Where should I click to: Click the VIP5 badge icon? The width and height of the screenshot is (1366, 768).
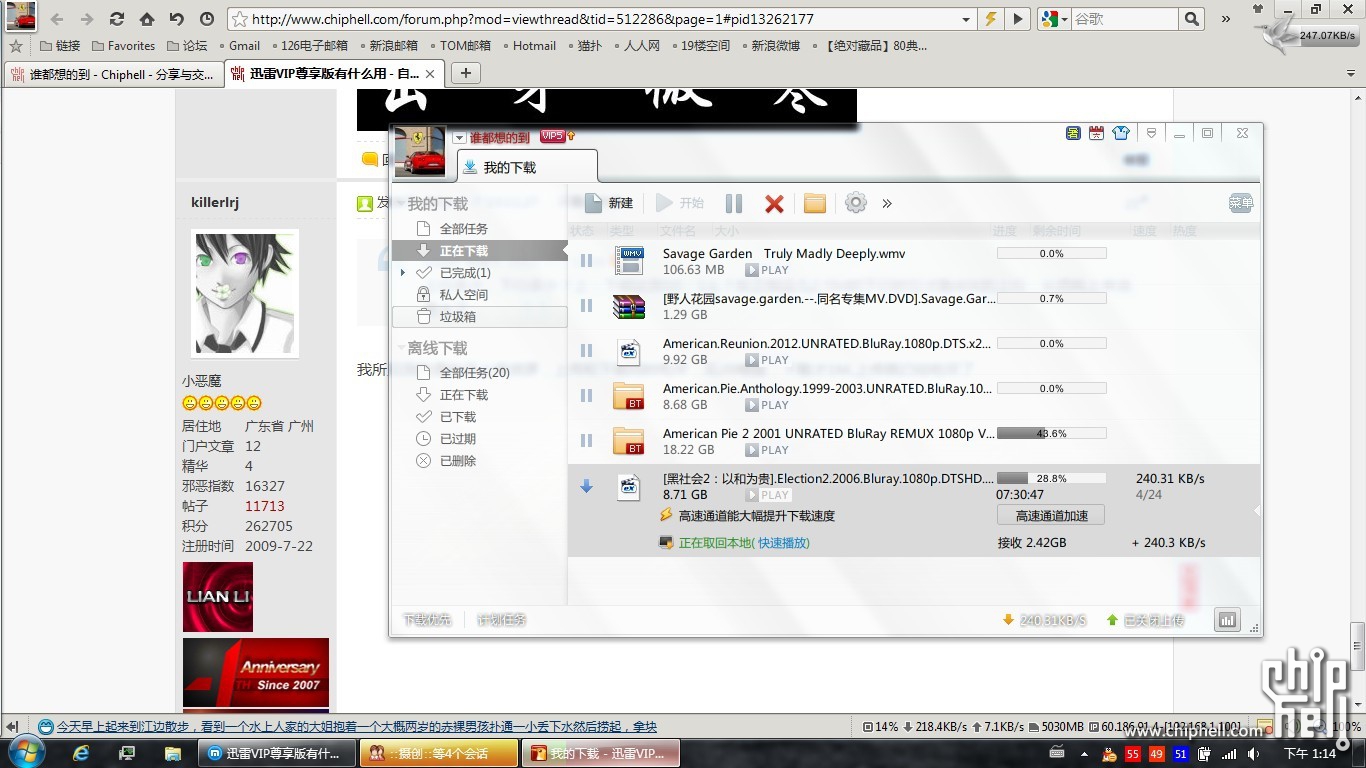(x=553, y=136)
